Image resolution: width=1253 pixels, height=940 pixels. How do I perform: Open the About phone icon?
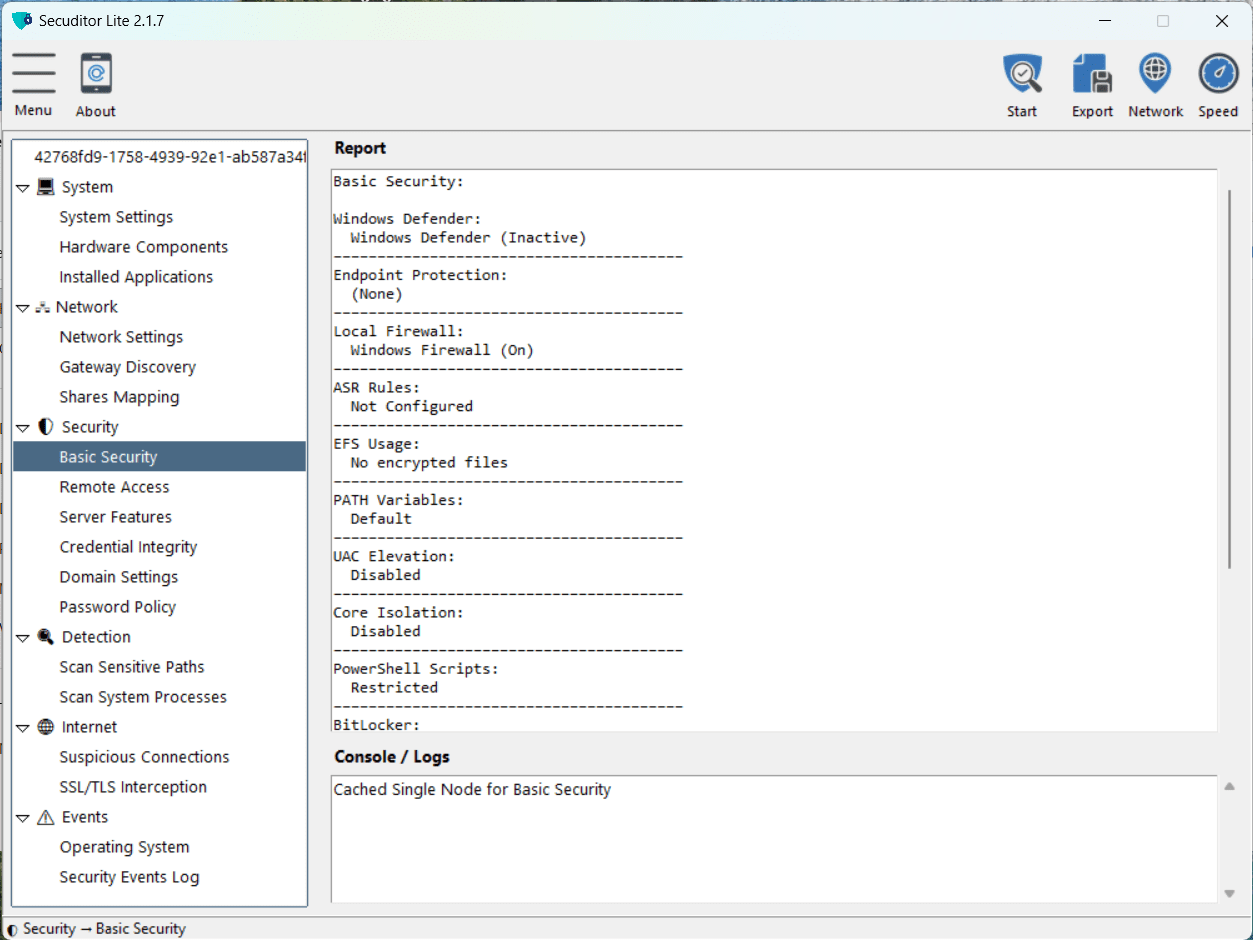click(96, 74)
